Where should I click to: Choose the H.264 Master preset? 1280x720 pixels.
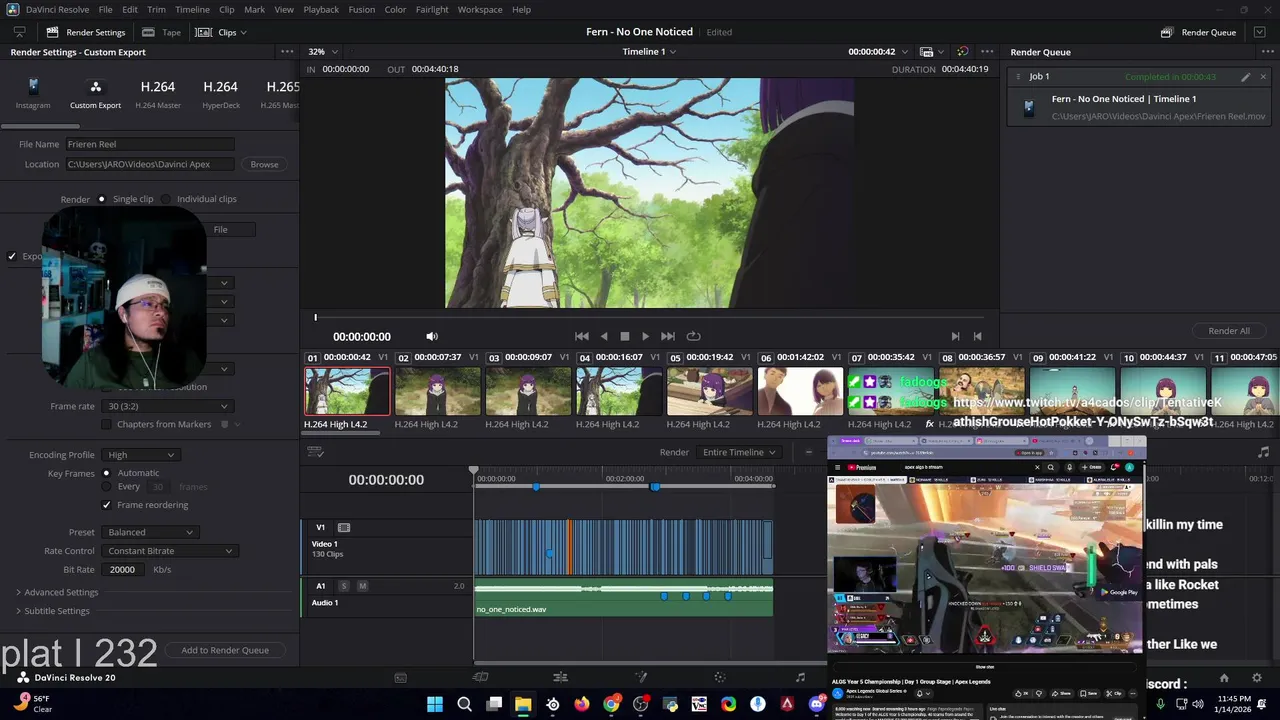[158, 94]
